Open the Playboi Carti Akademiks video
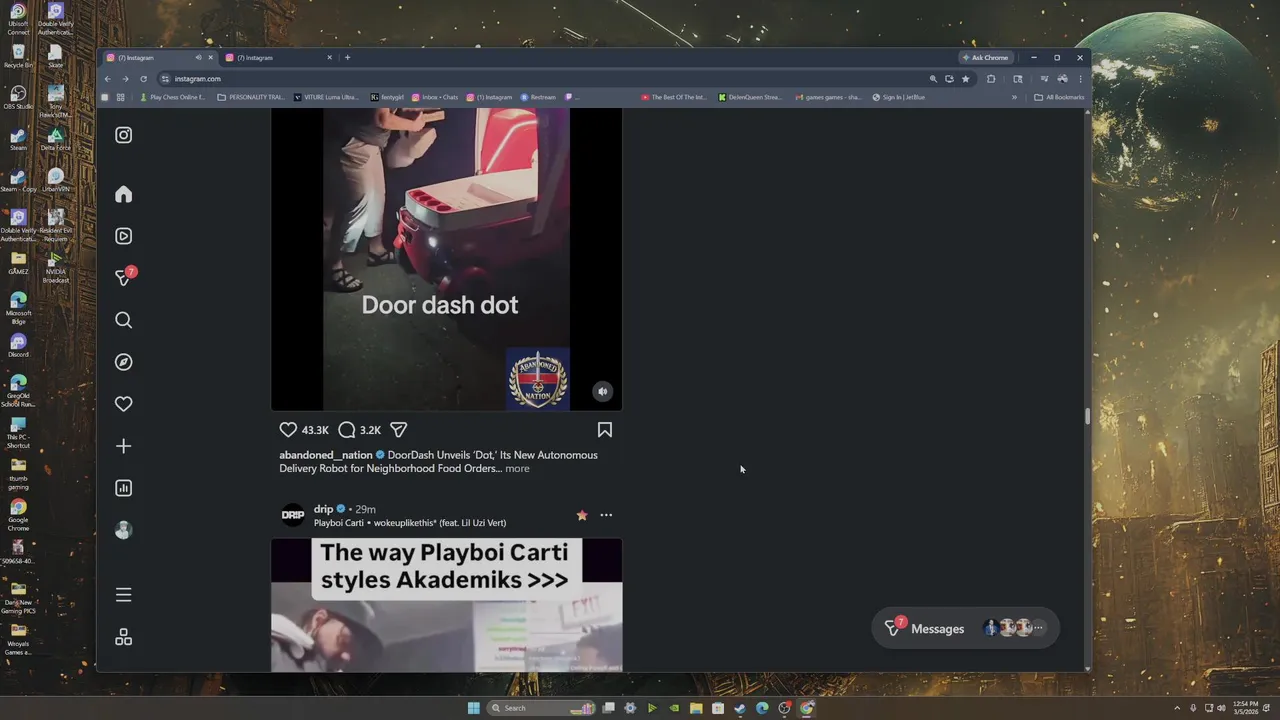 coord(446,605)
